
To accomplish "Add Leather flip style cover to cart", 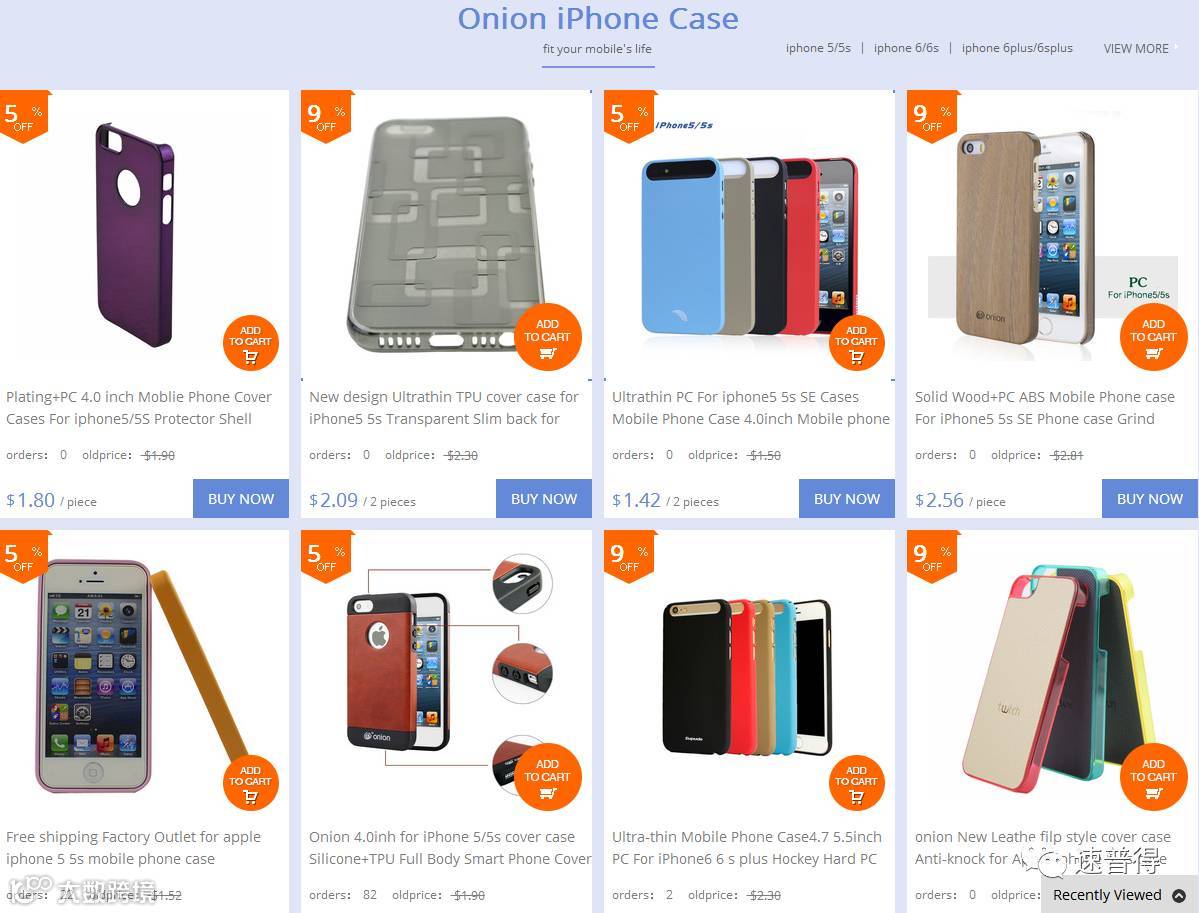I will [1153, 777].
